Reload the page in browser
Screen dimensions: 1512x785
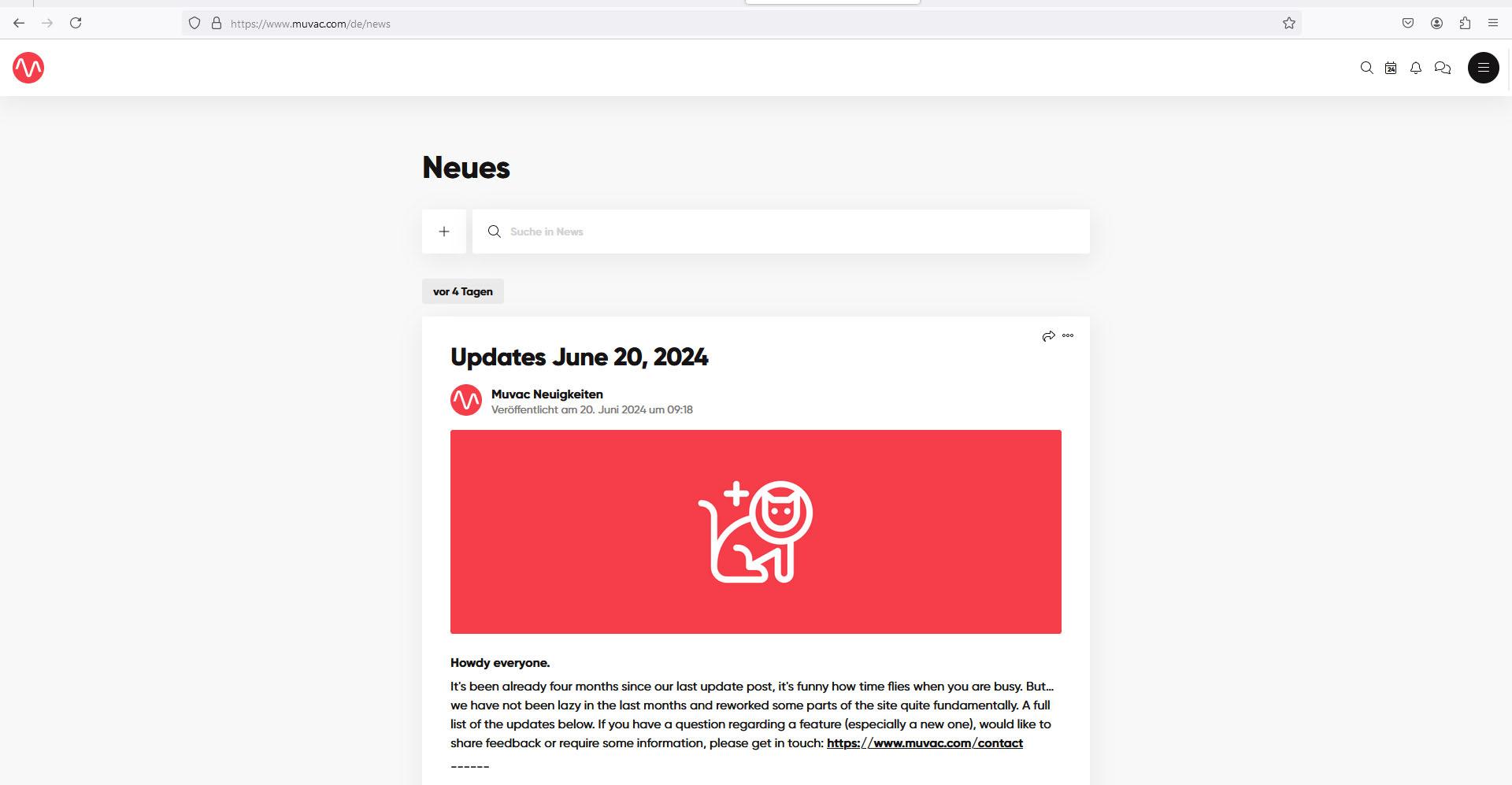coord(76,23)
